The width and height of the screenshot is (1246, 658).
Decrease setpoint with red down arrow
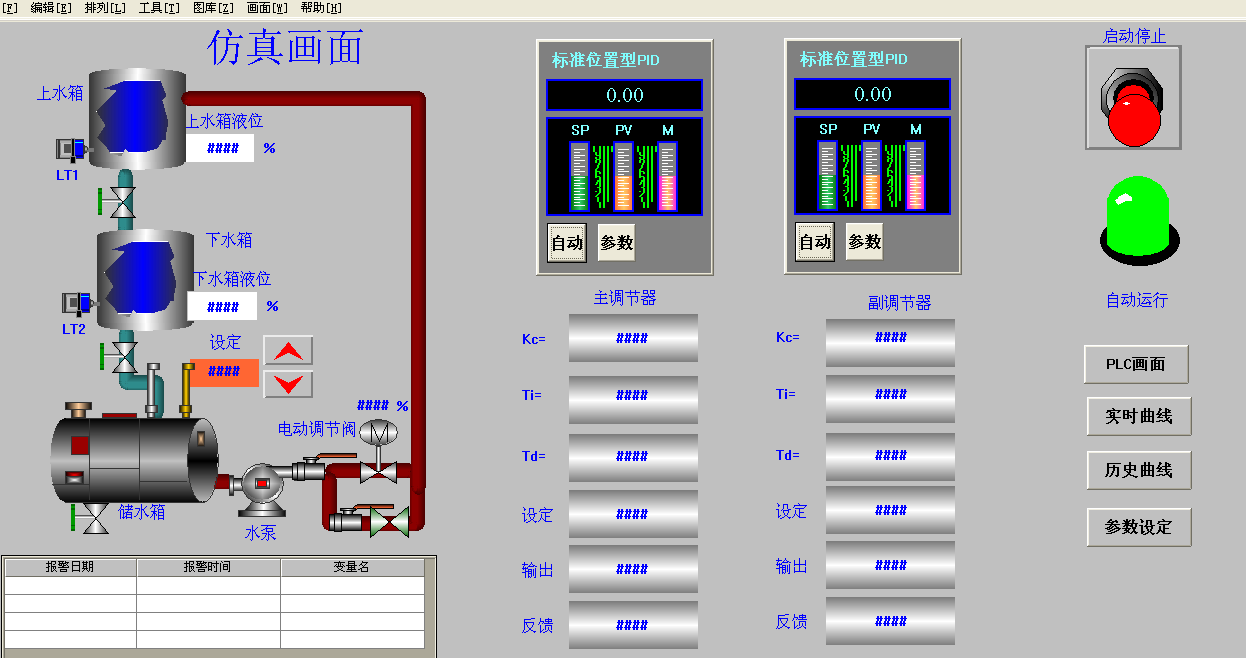(288, 384)
